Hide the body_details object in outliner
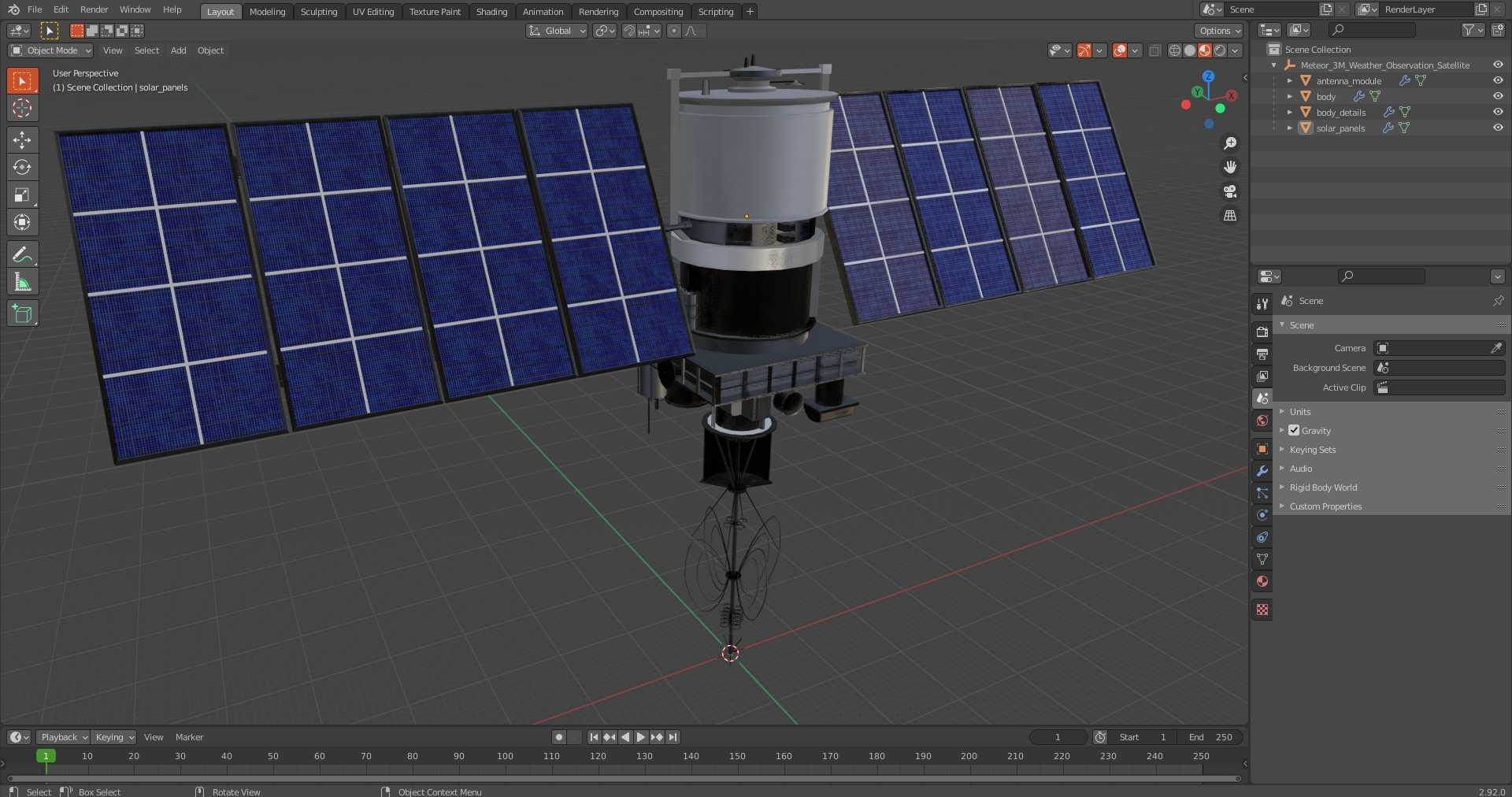1512x797 pixels. tap(1497, 112)
